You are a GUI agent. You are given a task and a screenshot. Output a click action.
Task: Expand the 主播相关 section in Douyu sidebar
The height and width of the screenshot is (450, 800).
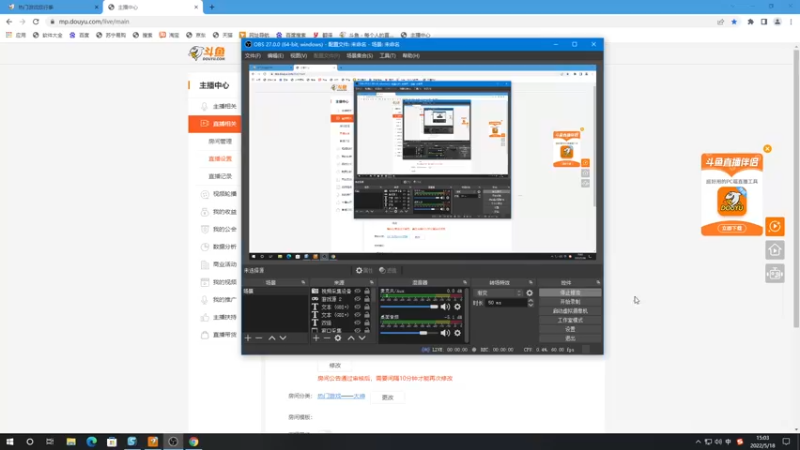click(x=219, y=106)
